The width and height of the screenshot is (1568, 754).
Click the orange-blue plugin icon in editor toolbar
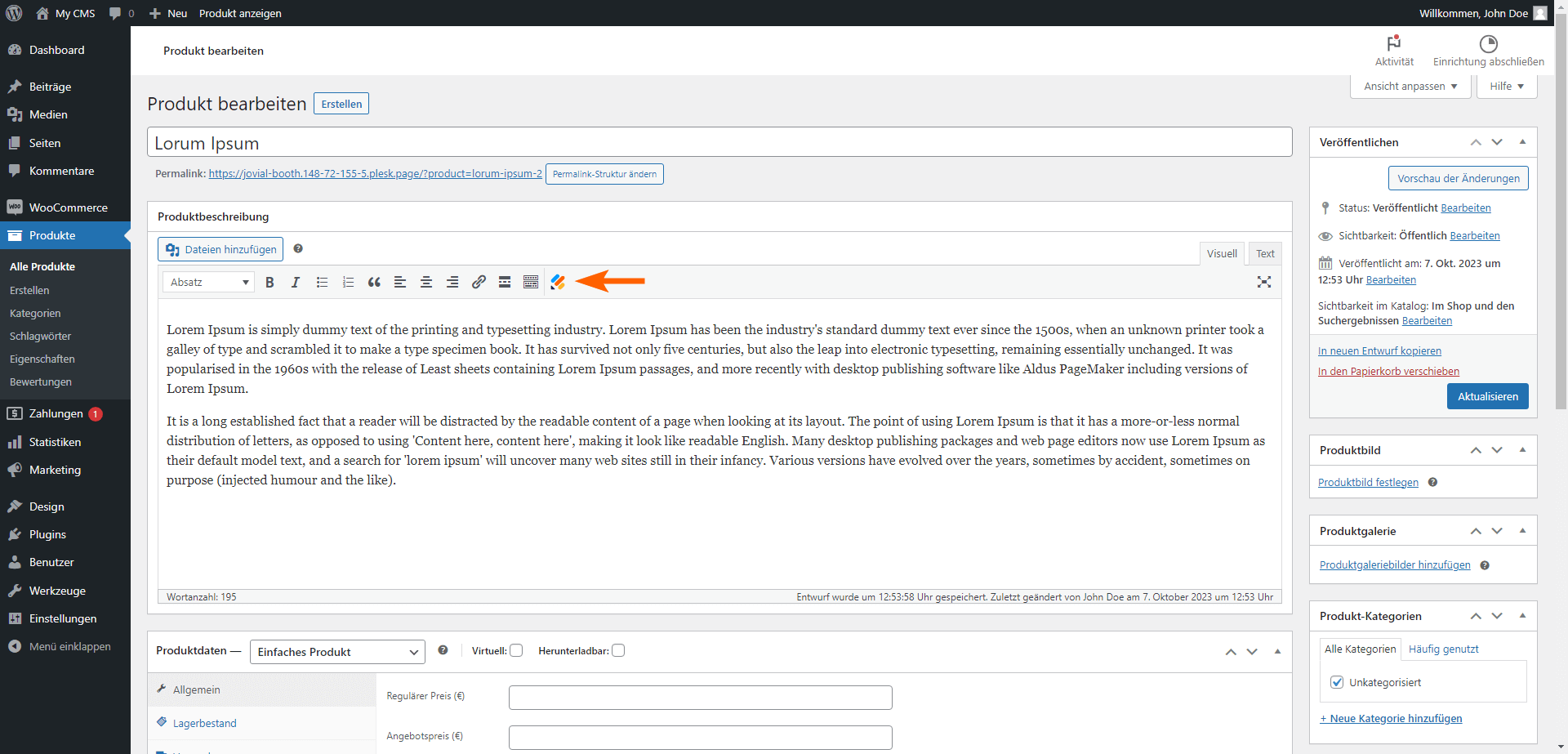(558, 282)
